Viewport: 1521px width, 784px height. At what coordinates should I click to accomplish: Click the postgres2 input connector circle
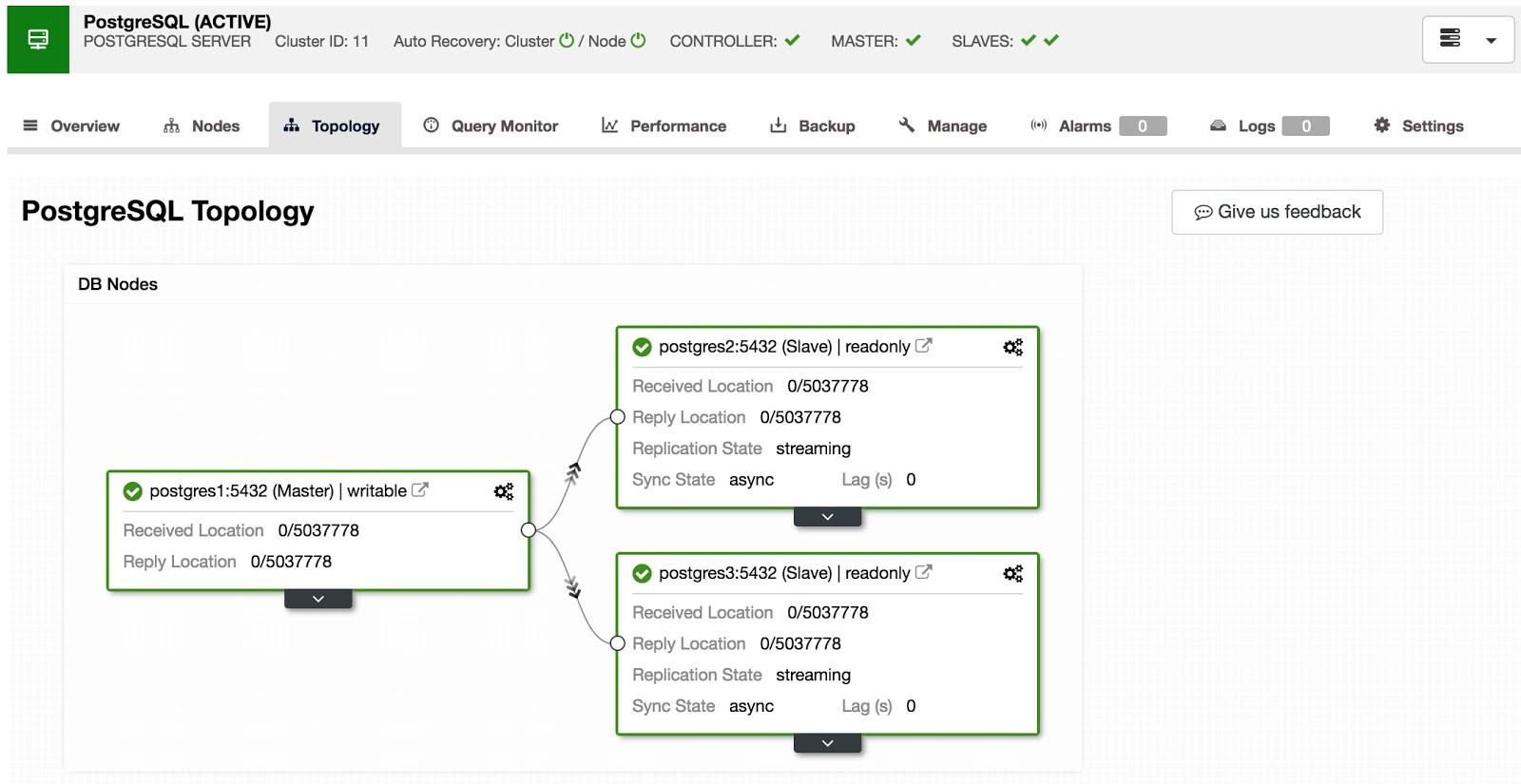tap(618, 417)
